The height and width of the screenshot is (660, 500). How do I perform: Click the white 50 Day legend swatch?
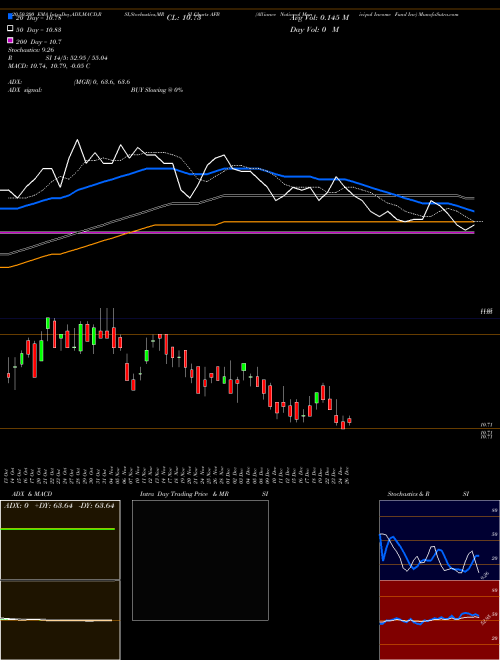click(x=10, y=29)
